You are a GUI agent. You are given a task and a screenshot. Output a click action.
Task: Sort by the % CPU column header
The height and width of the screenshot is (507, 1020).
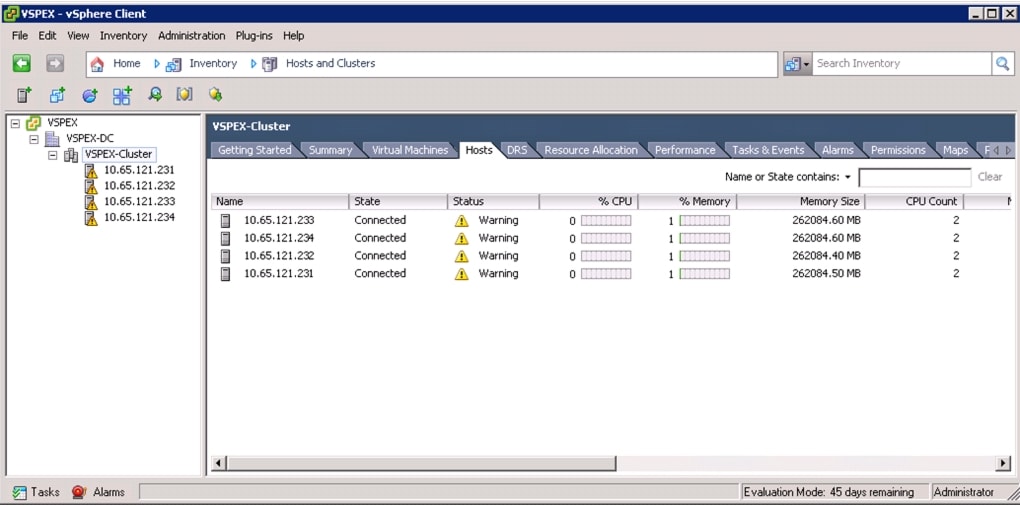click(588, 202)
